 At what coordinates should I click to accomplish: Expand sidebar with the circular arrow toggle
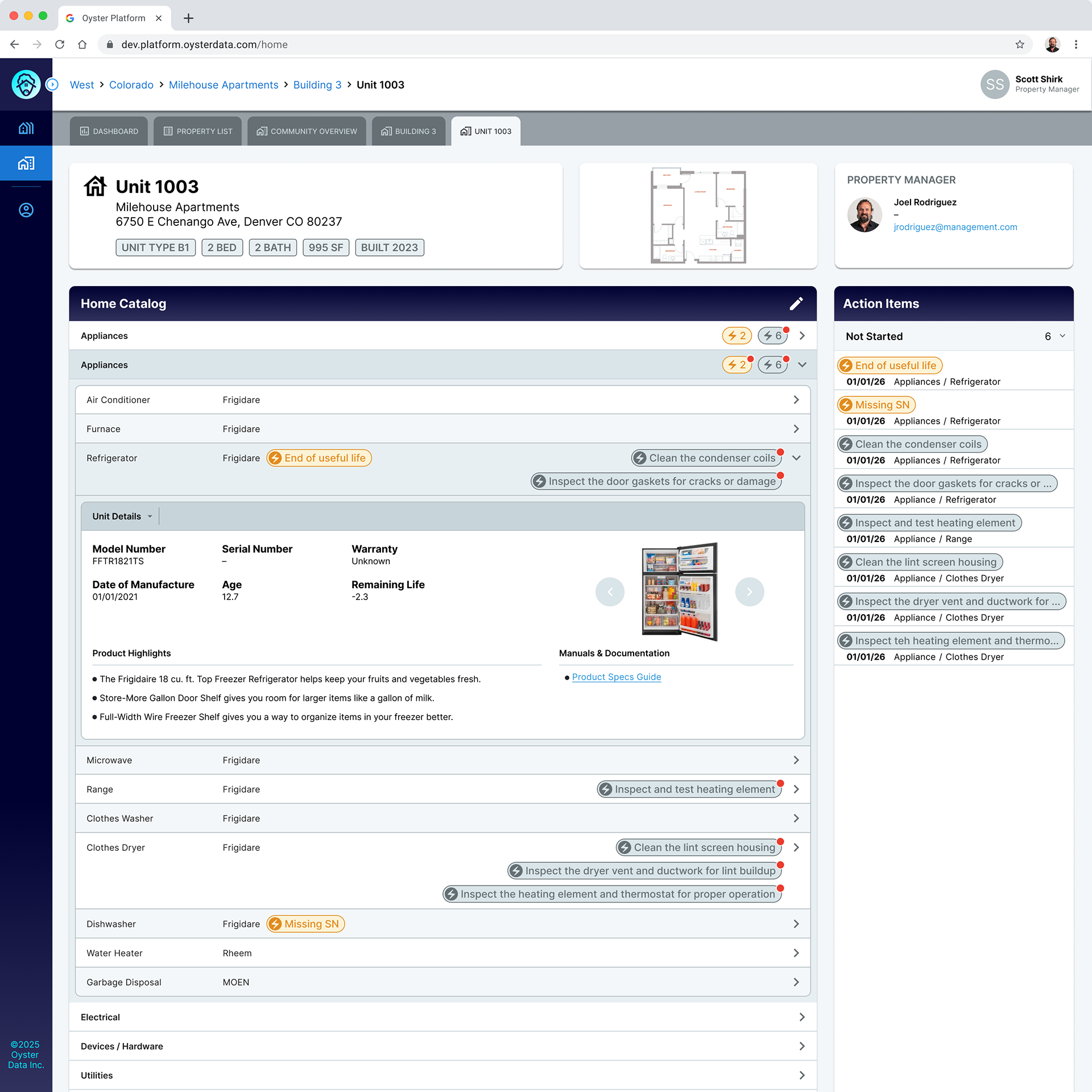coord(52,84)
